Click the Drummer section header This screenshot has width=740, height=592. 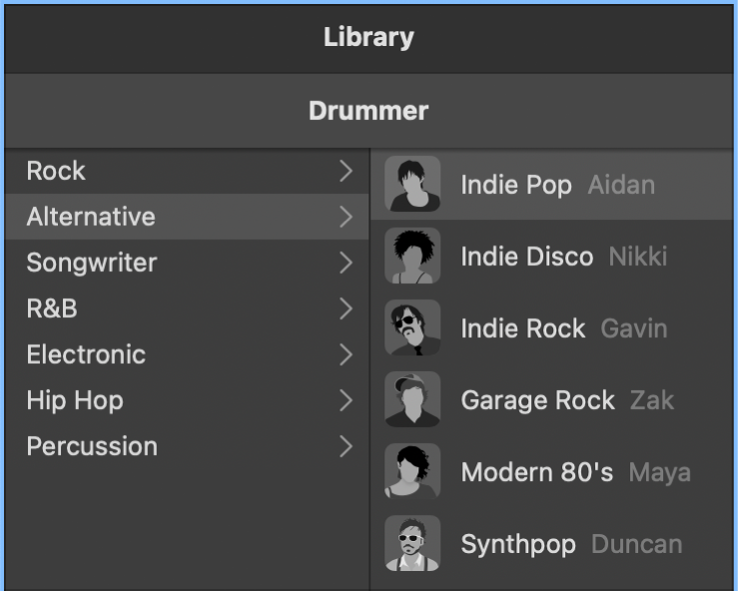[369, 111]
